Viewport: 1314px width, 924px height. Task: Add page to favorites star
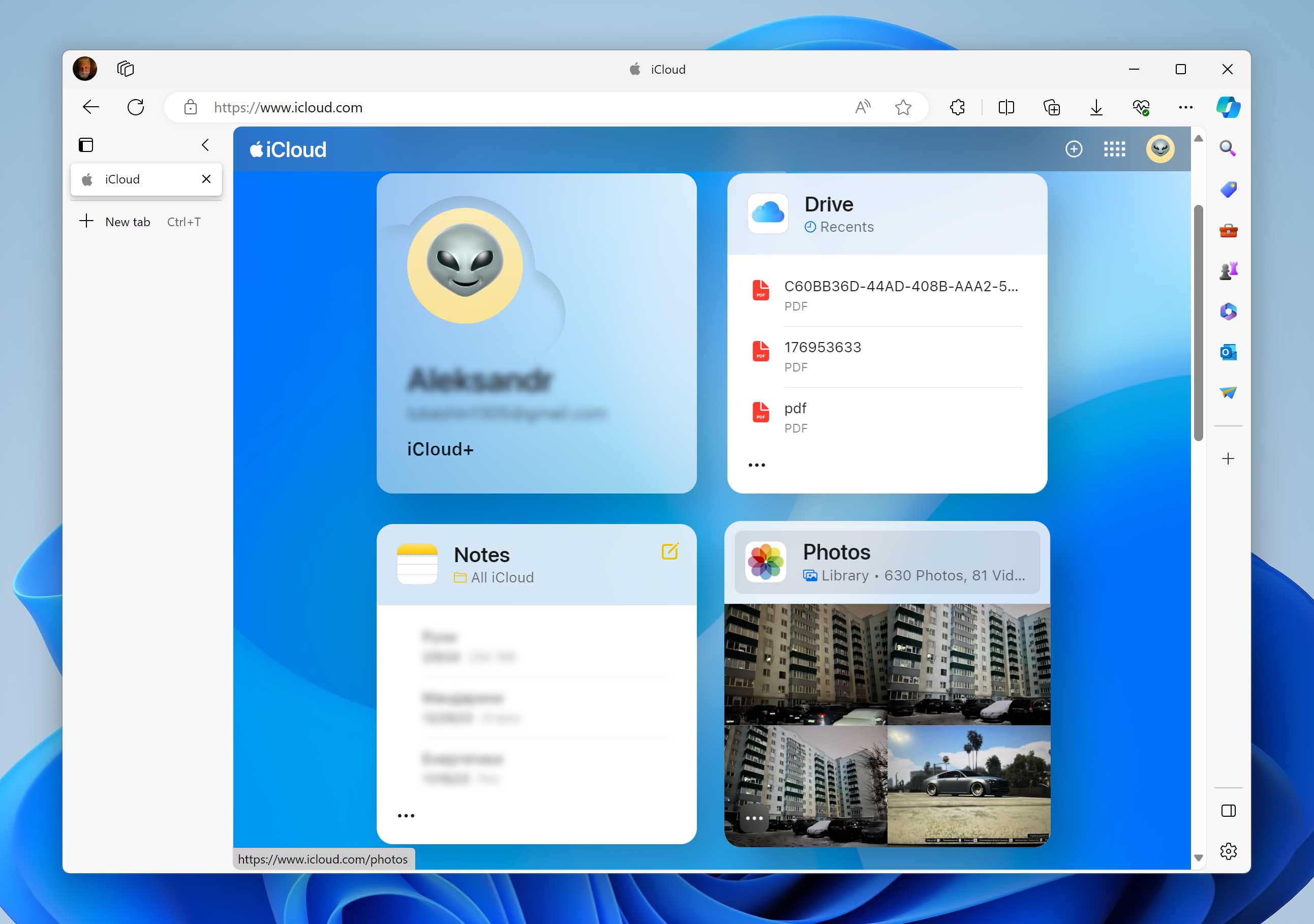(903, 107)
